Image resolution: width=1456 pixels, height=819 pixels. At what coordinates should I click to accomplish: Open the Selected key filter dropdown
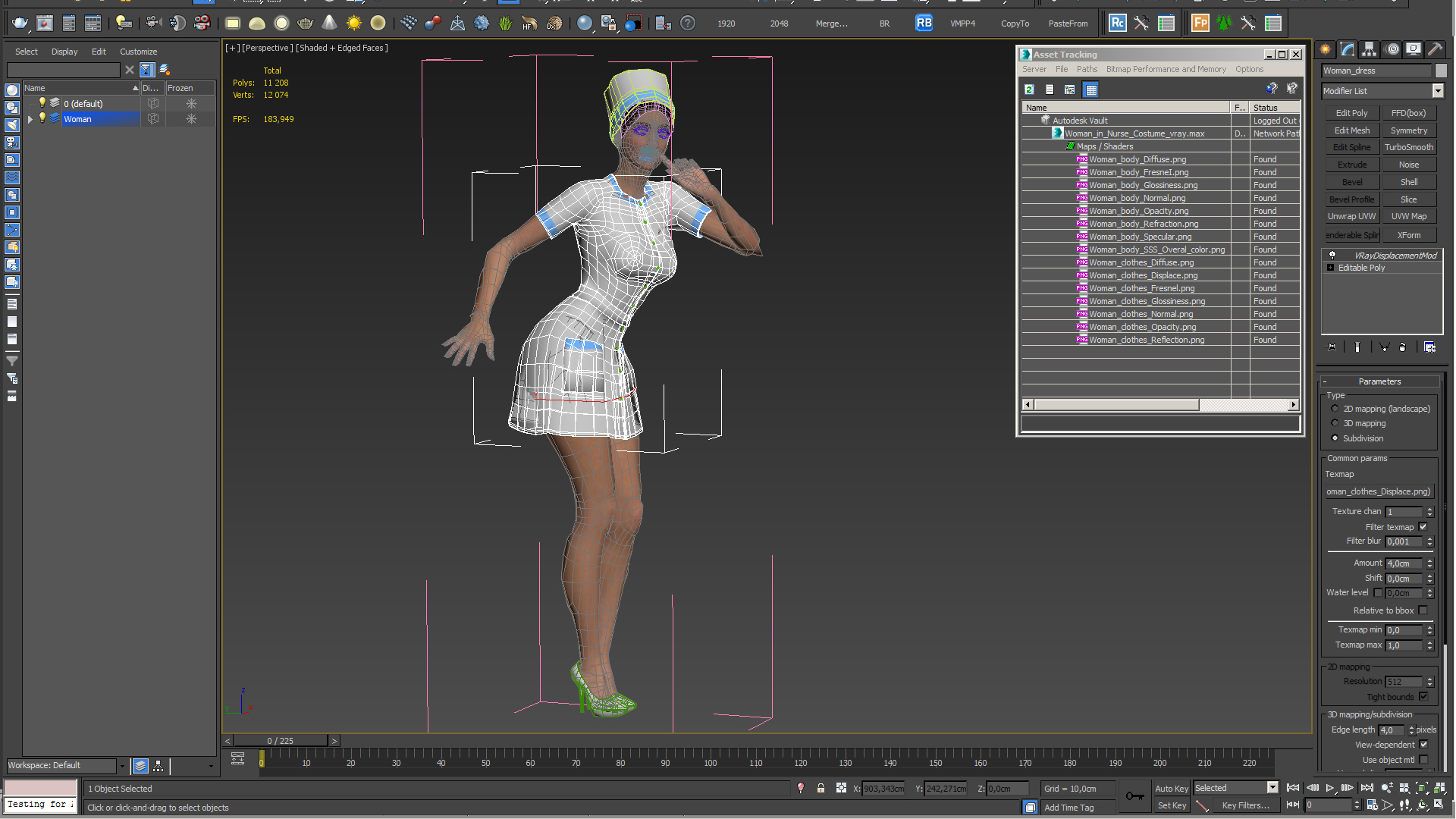pyautogui.click(x=1272, y=788)
